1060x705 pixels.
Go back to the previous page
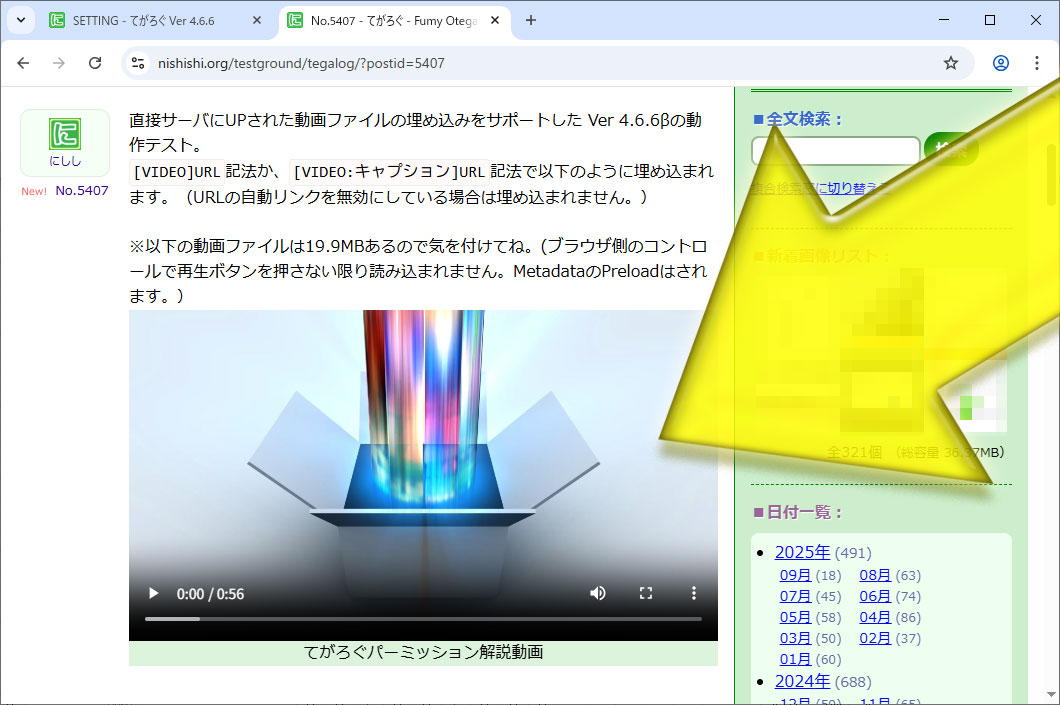click(24, 63)
